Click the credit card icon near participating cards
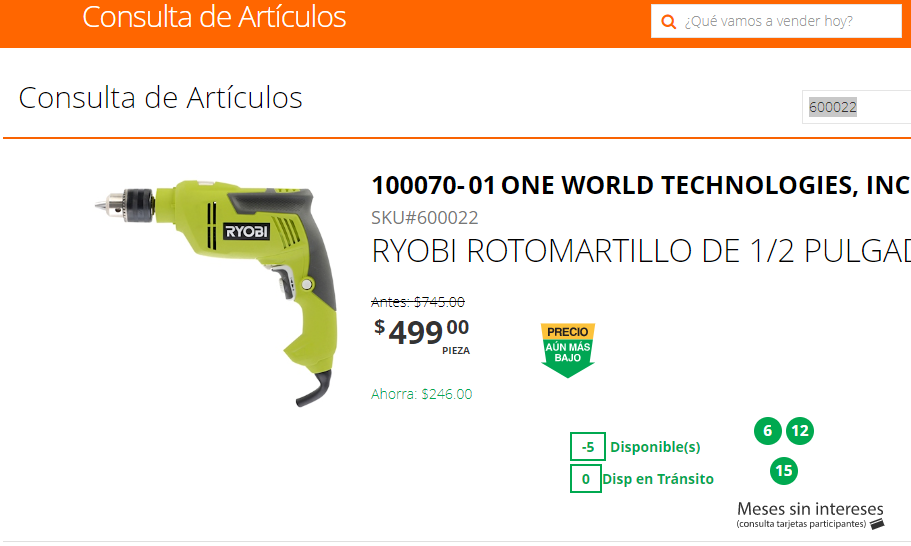The width and height of the screenshot is (911, 546). point(877,524)
